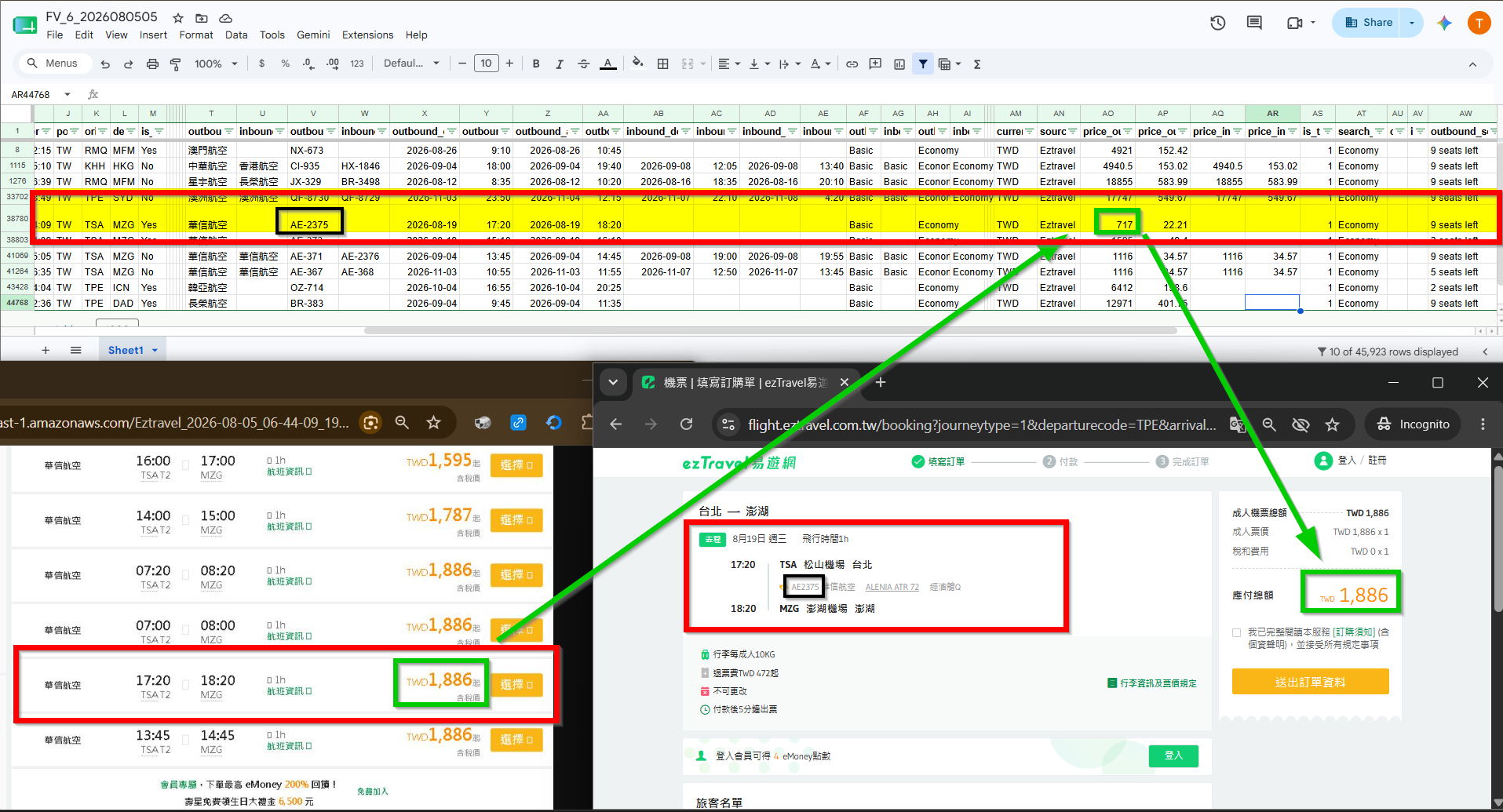Go back in the ezTravel browser

(x=616, y=424)
